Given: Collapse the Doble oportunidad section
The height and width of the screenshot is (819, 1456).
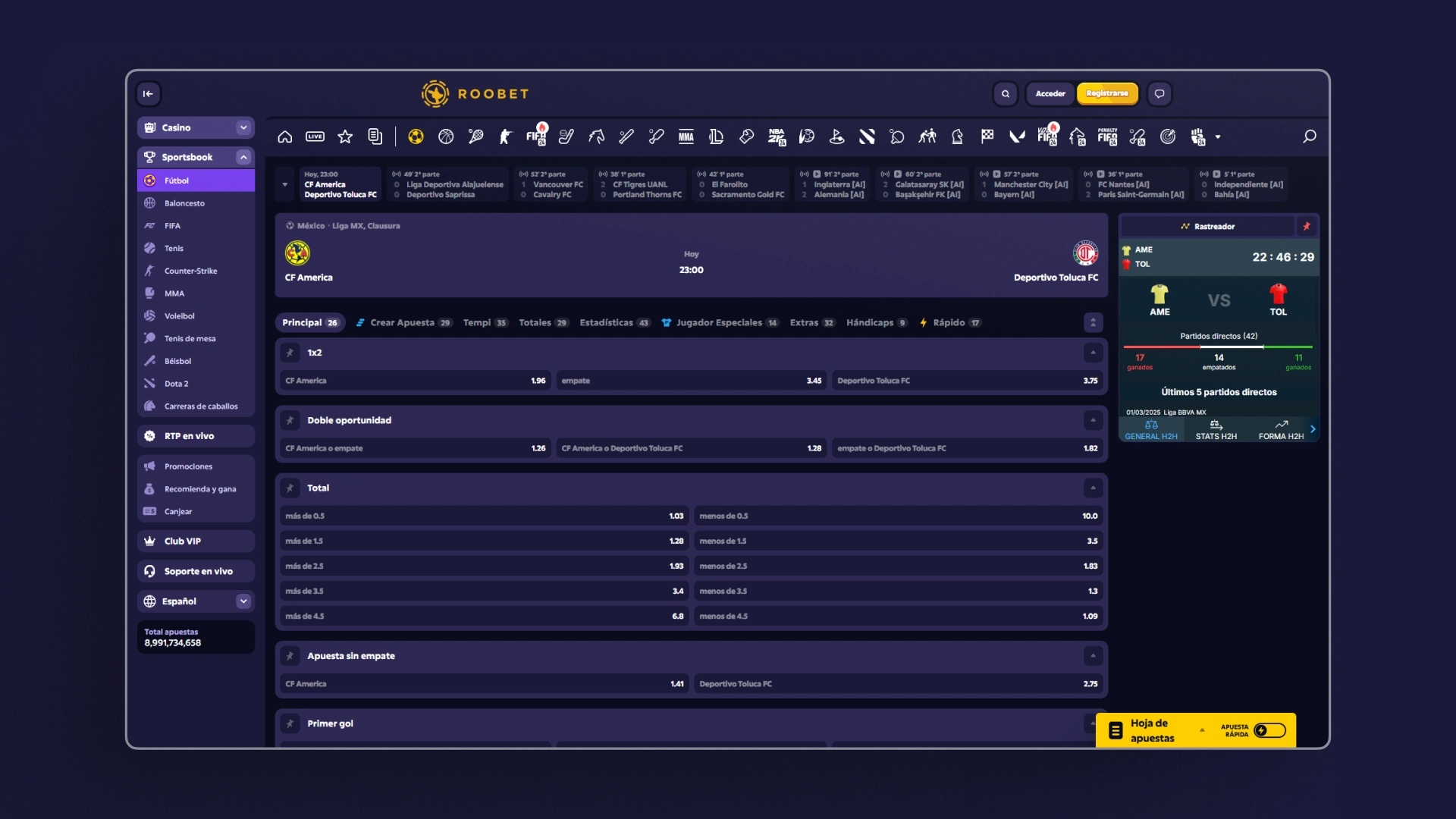Looking at the screenshot, I should point(1093,420).
